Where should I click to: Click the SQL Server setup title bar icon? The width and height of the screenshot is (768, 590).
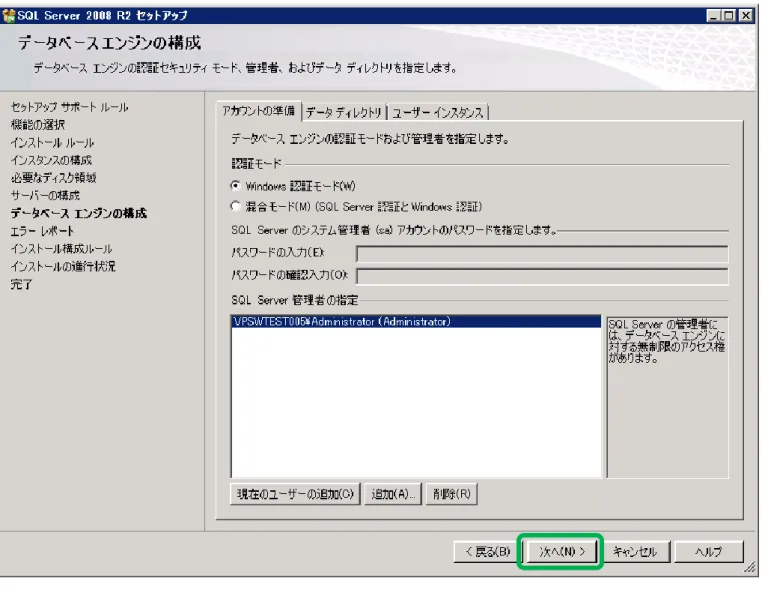tap(9, 16)
